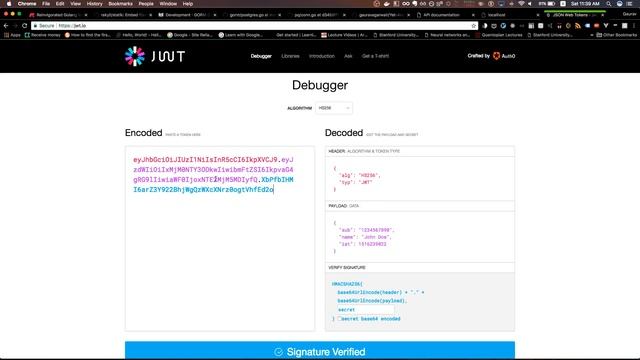Click inside the Encoded token textarea
The width and height of the screenshot is (640, 360).
click(220, 238)
